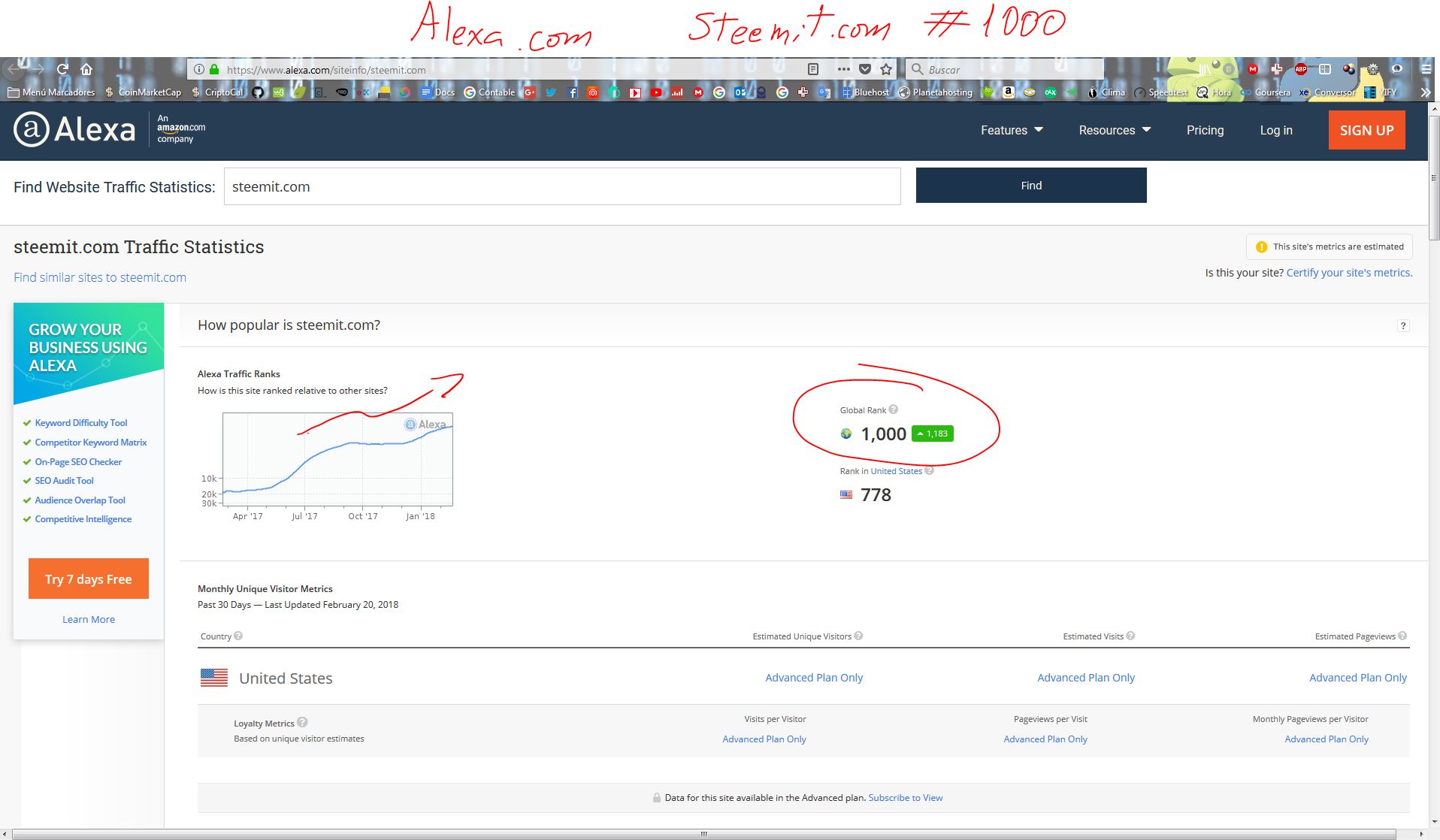Click Estimated Unique Visitors help icon
The image size is (1440, 840).
[x=858, y=636]
